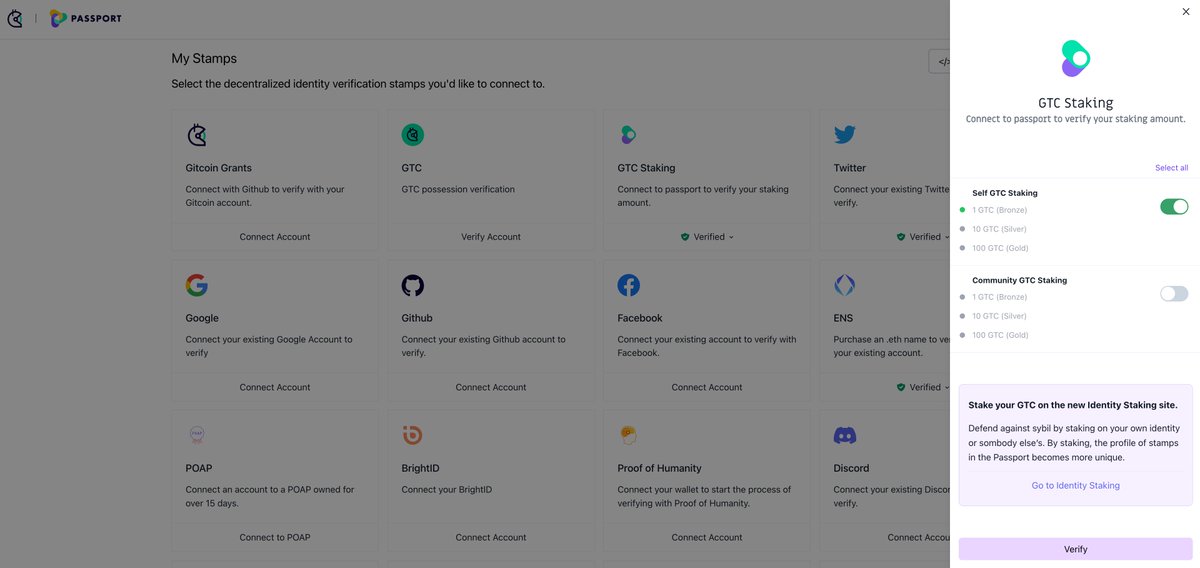Click the Facebook logo icon
Screen dimensions: 1200x568
coord(629,285)
